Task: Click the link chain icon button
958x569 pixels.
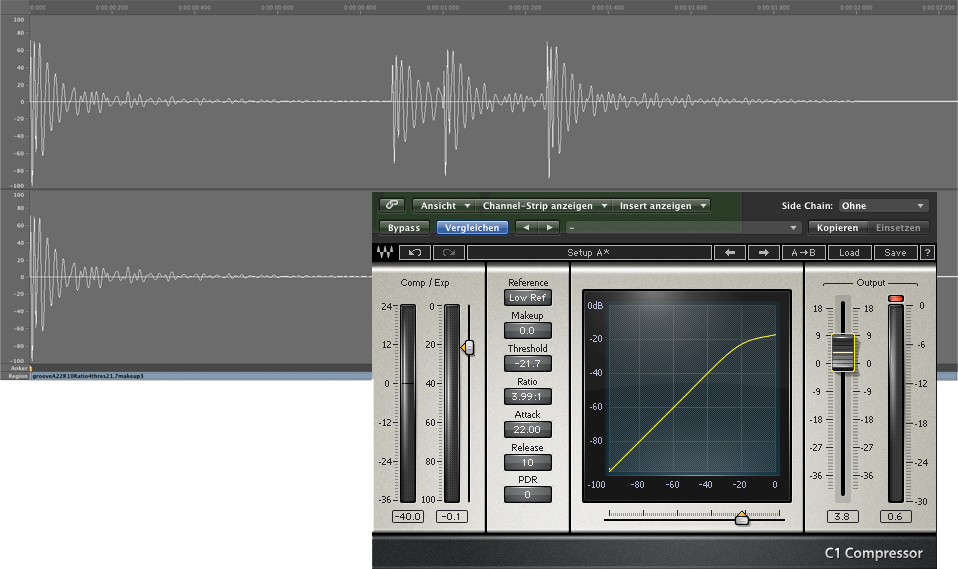Action: click(x=392, y=205)
